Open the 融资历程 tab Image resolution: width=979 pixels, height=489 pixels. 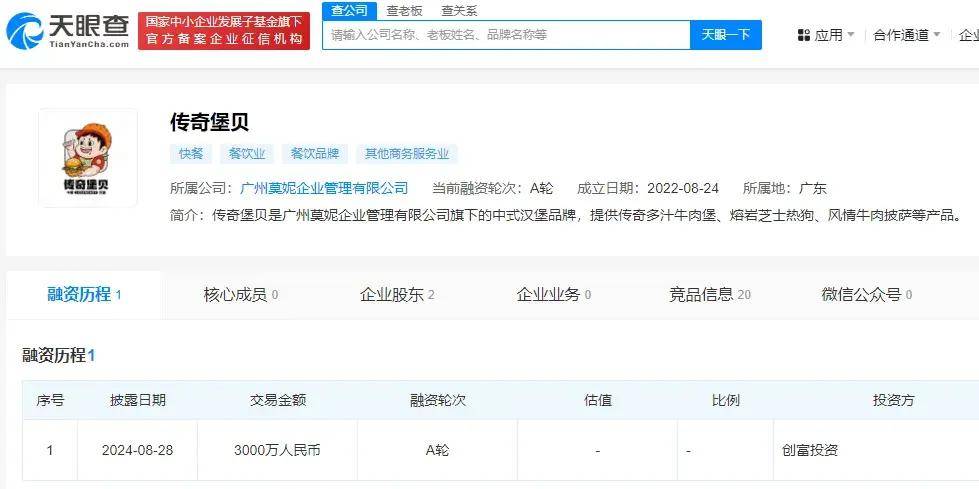[84, 294]
